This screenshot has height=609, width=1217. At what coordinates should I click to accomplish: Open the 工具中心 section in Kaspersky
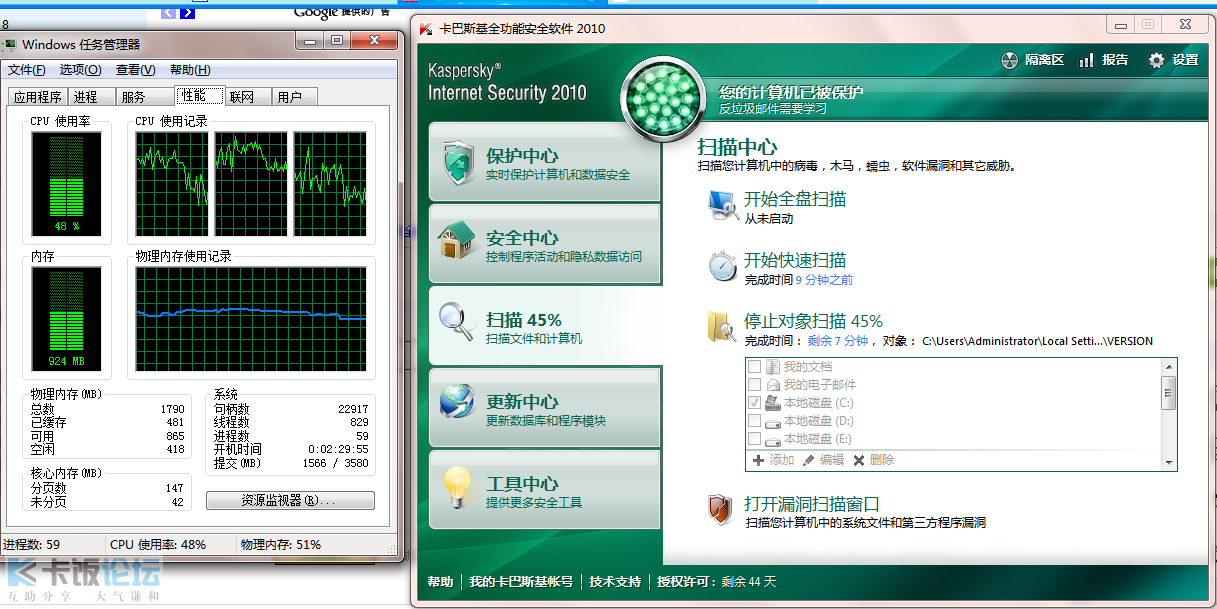(545, 490)
